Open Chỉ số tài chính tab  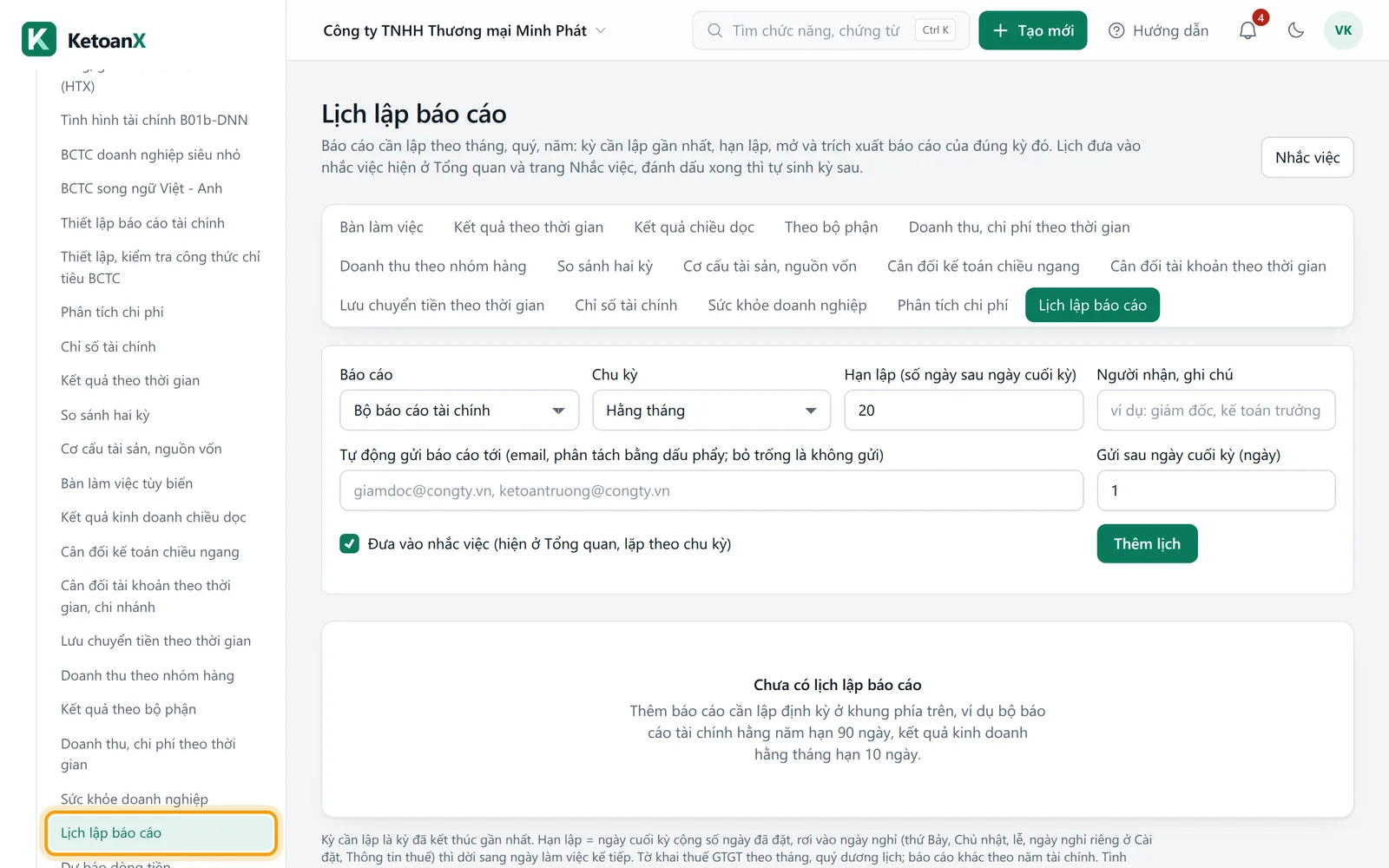(x=625, y=305)
